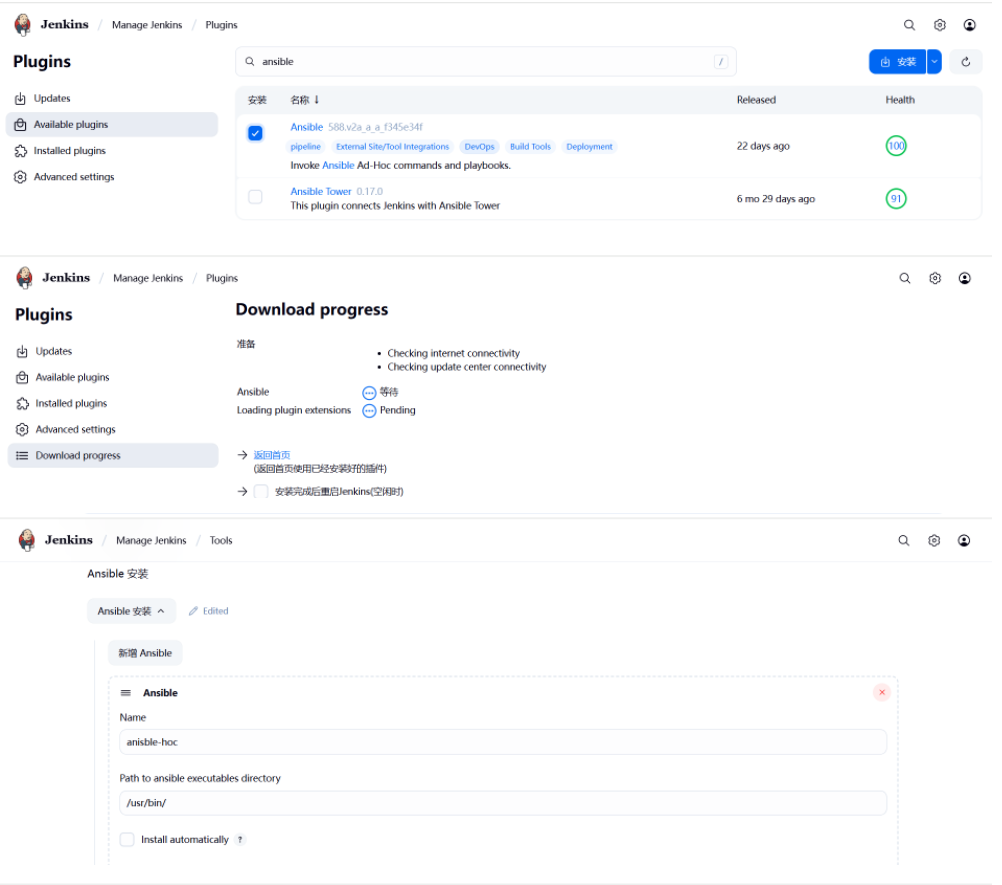This screenshot has height=885, width=1002.
Task: Click the waiting status icon beside Ansible
Action: click(x=369, y=392)
